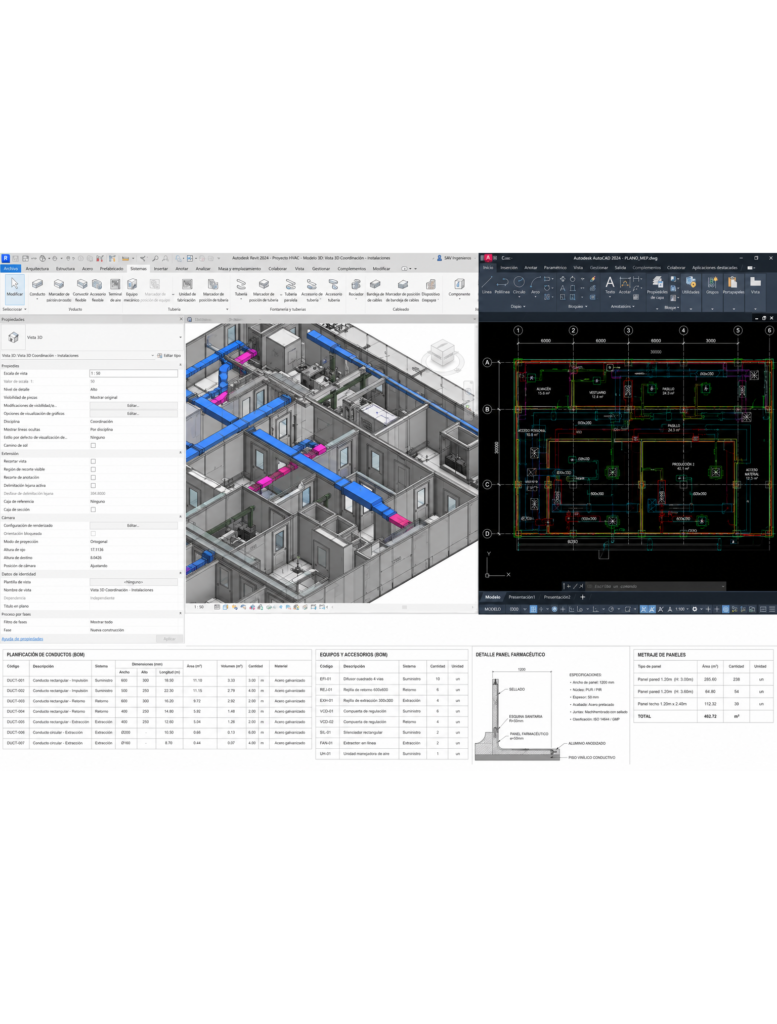This screenshot has width=777, height=1024.
Task: Choose the Tubería paralela tool
Action: click(x=291, y=289)
